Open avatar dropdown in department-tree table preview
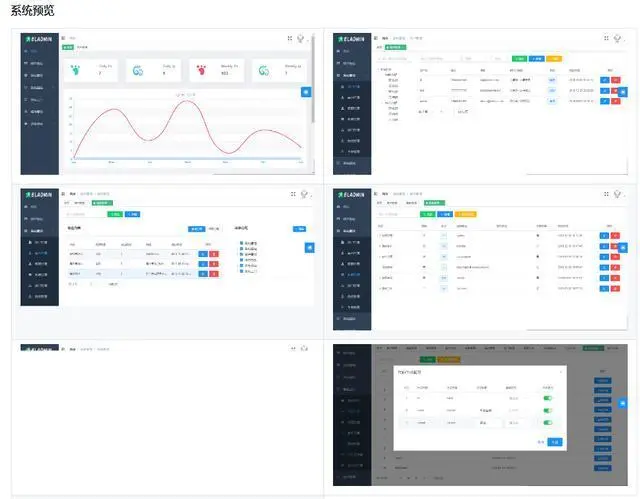This screenshot has width=640, height=499. [617, 38]
